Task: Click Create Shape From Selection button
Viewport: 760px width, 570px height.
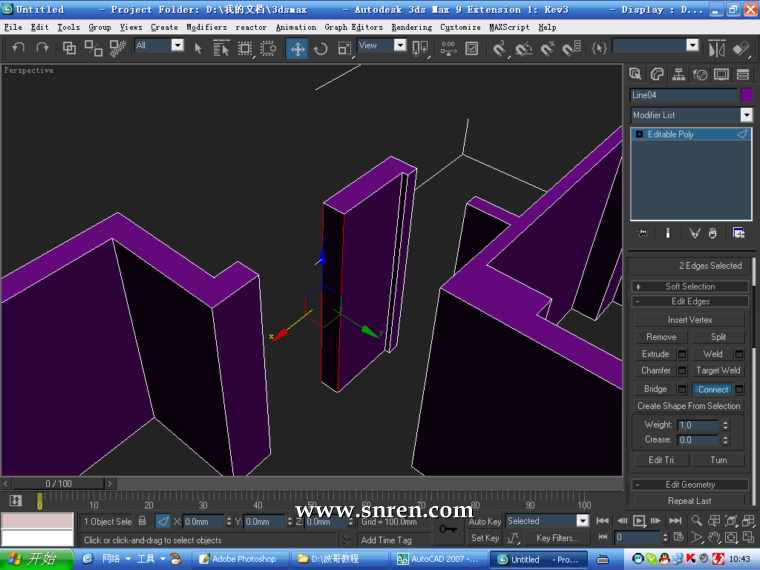Action: click(x=689, y=406)
